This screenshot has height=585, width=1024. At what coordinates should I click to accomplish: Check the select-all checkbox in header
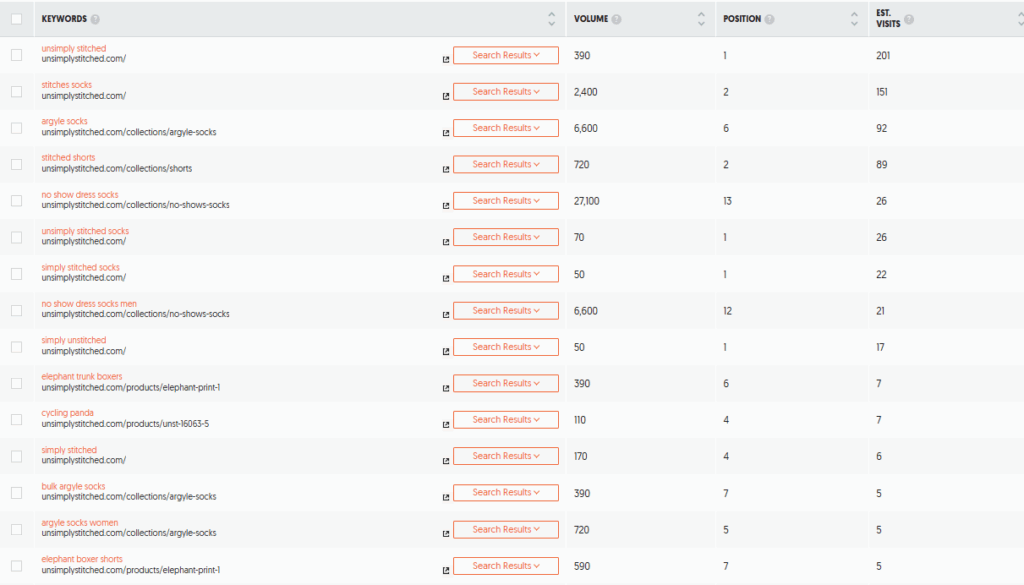(16, 19)
